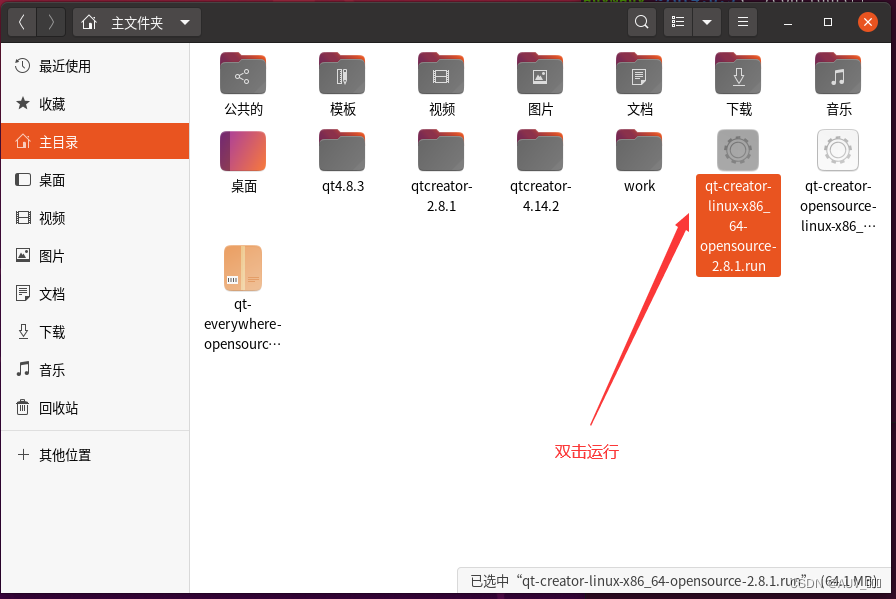896x599 pixels.
Task: Select the 桌面 gradient folder icon
Action: click(x=243, y=151)
